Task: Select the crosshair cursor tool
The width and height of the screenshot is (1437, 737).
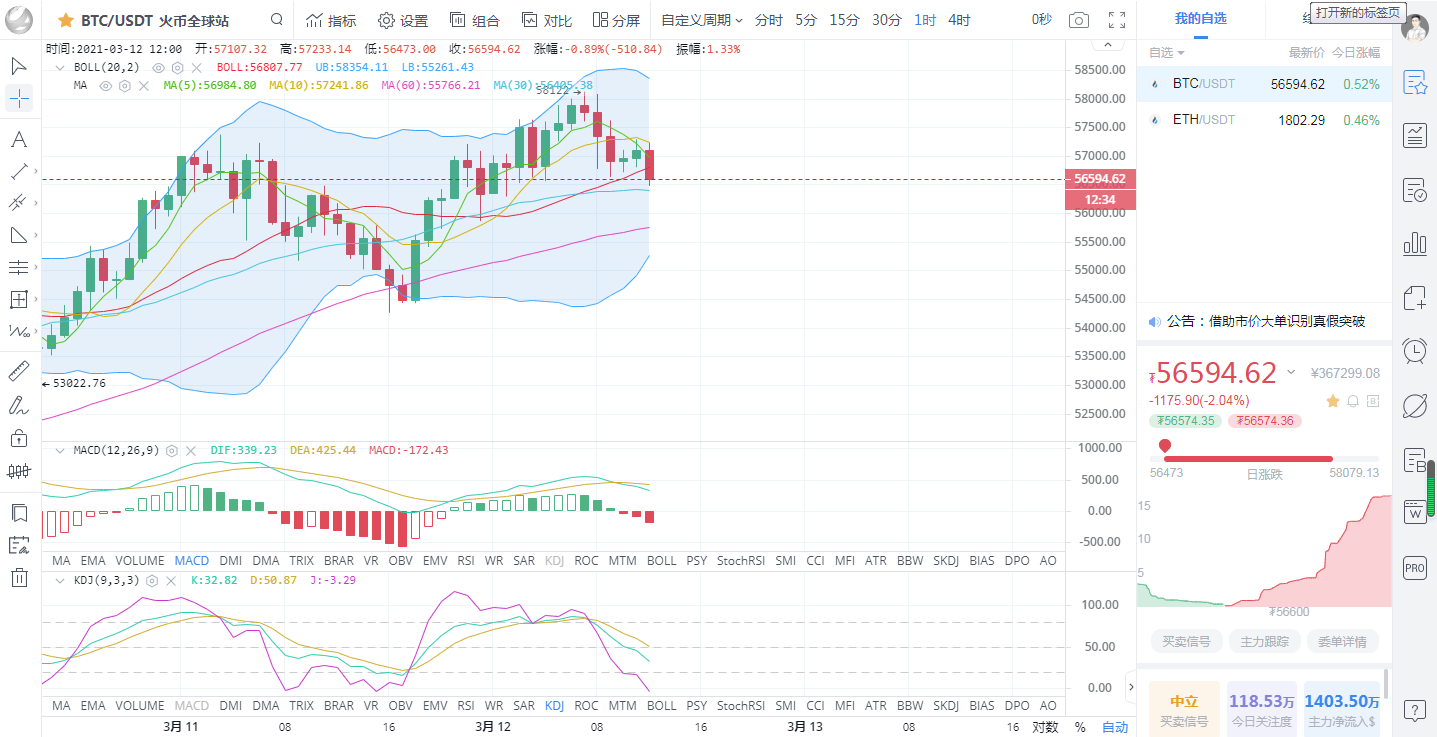Action: pyautogui.click(x=19, y=98)
